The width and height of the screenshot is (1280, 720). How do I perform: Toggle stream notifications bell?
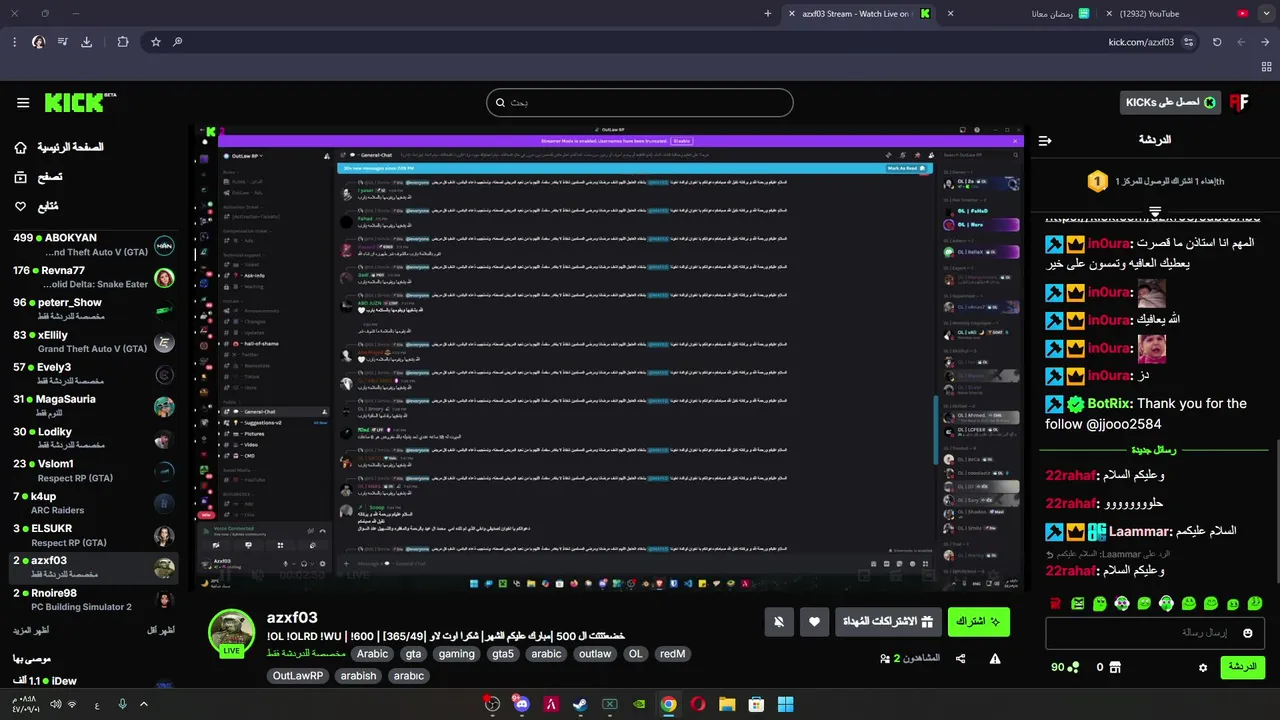click(780, 622)
